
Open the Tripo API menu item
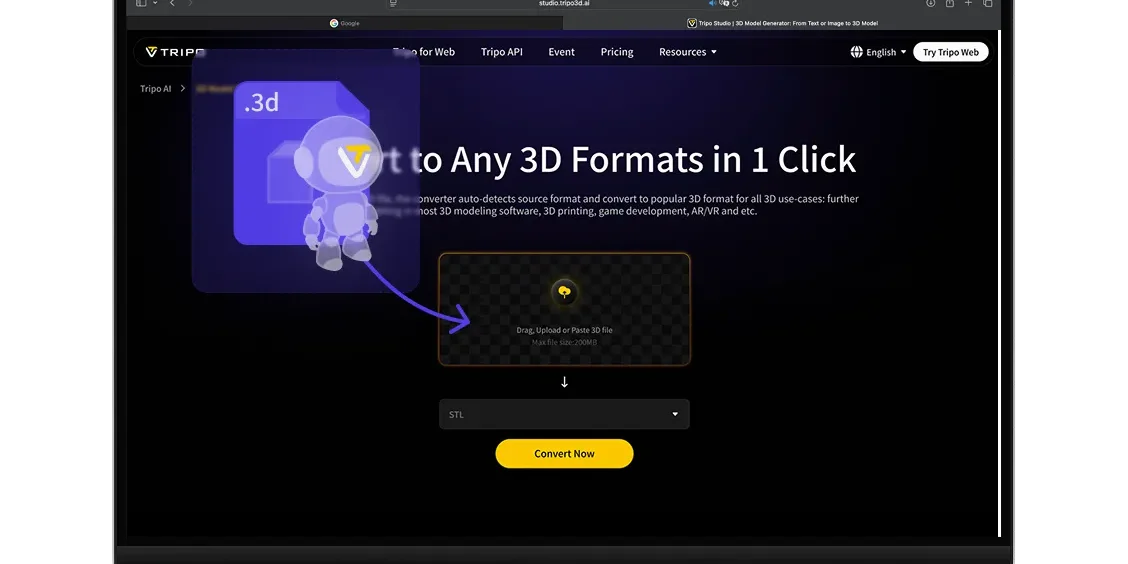[501, 52]
